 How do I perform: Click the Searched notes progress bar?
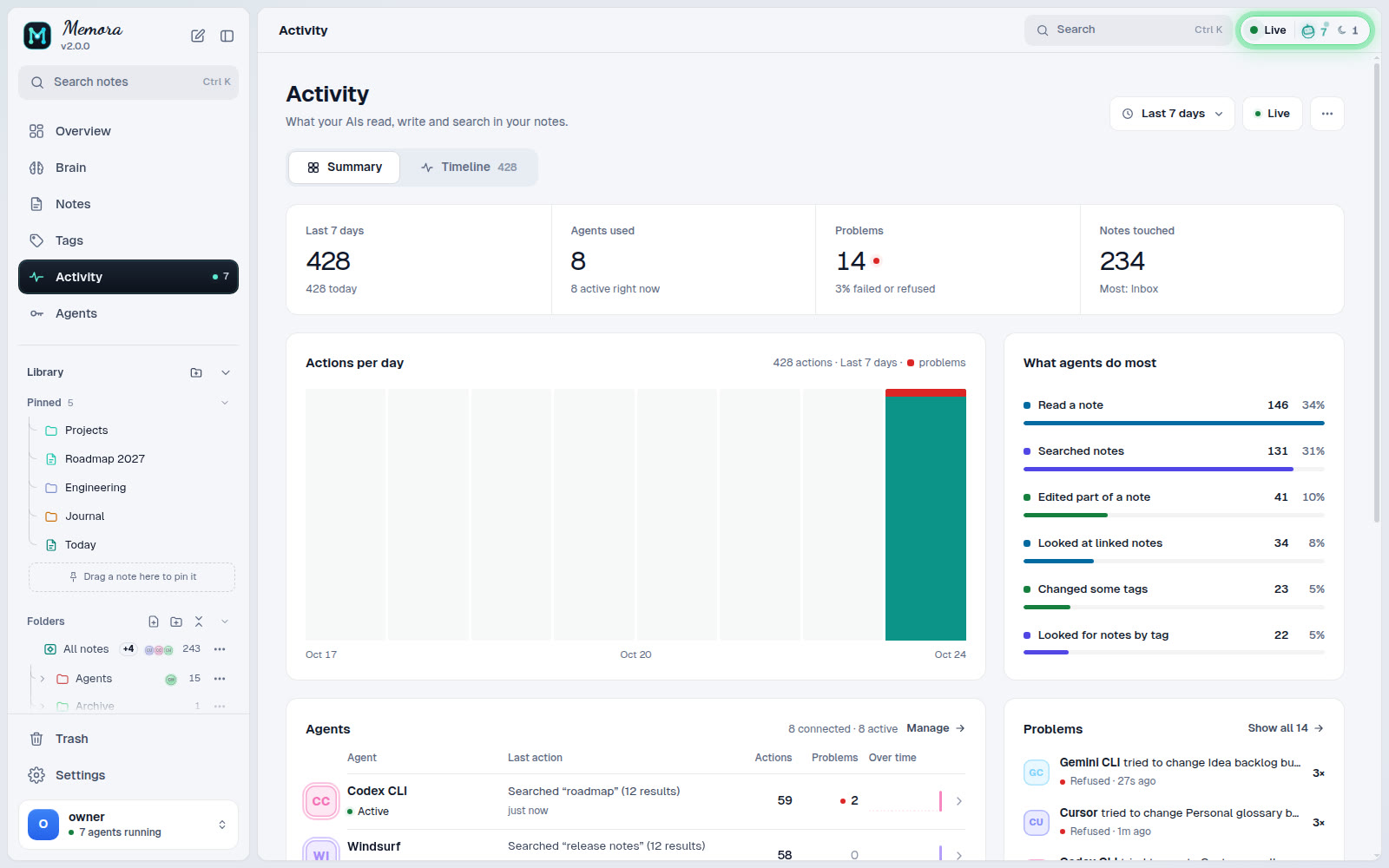click(x=1174, y=470)
